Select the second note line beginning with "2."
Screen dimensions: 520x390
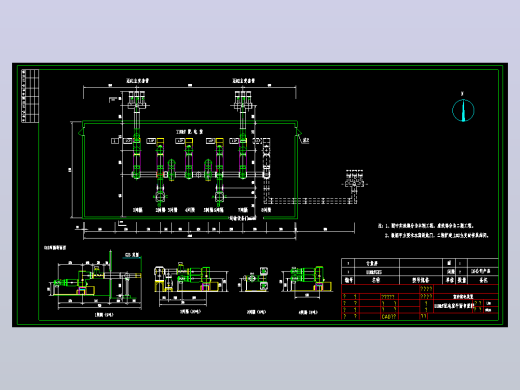[437, 235]
